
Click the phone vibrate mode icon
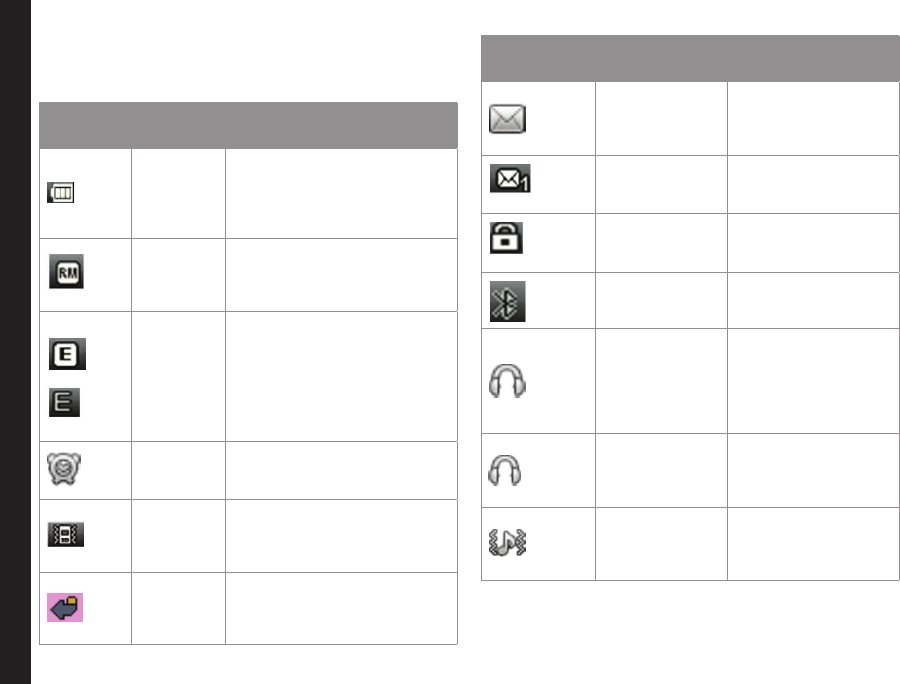67,534
